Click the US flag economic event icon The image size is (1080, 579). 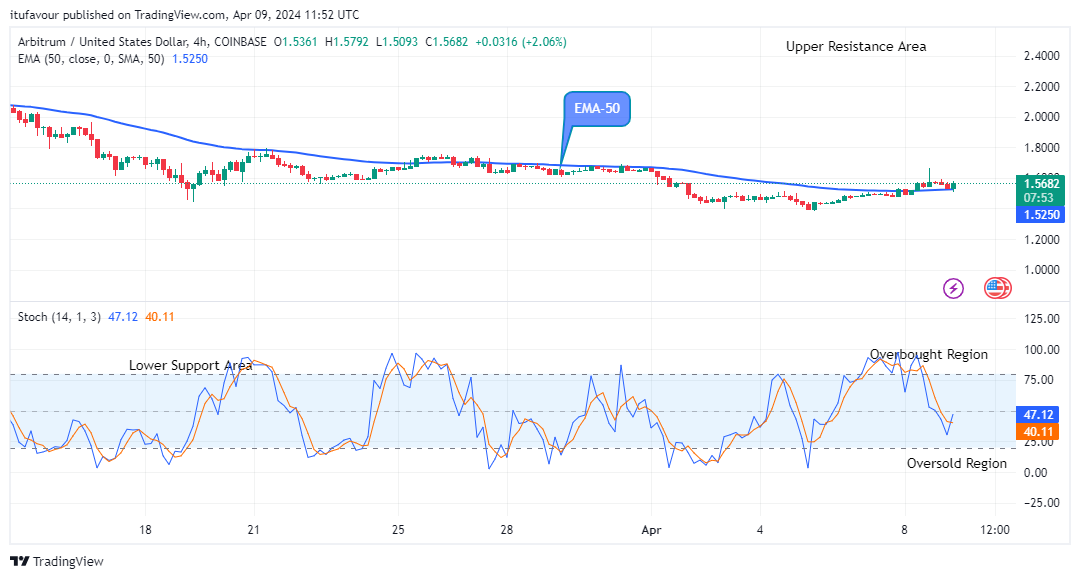(996, 288)
